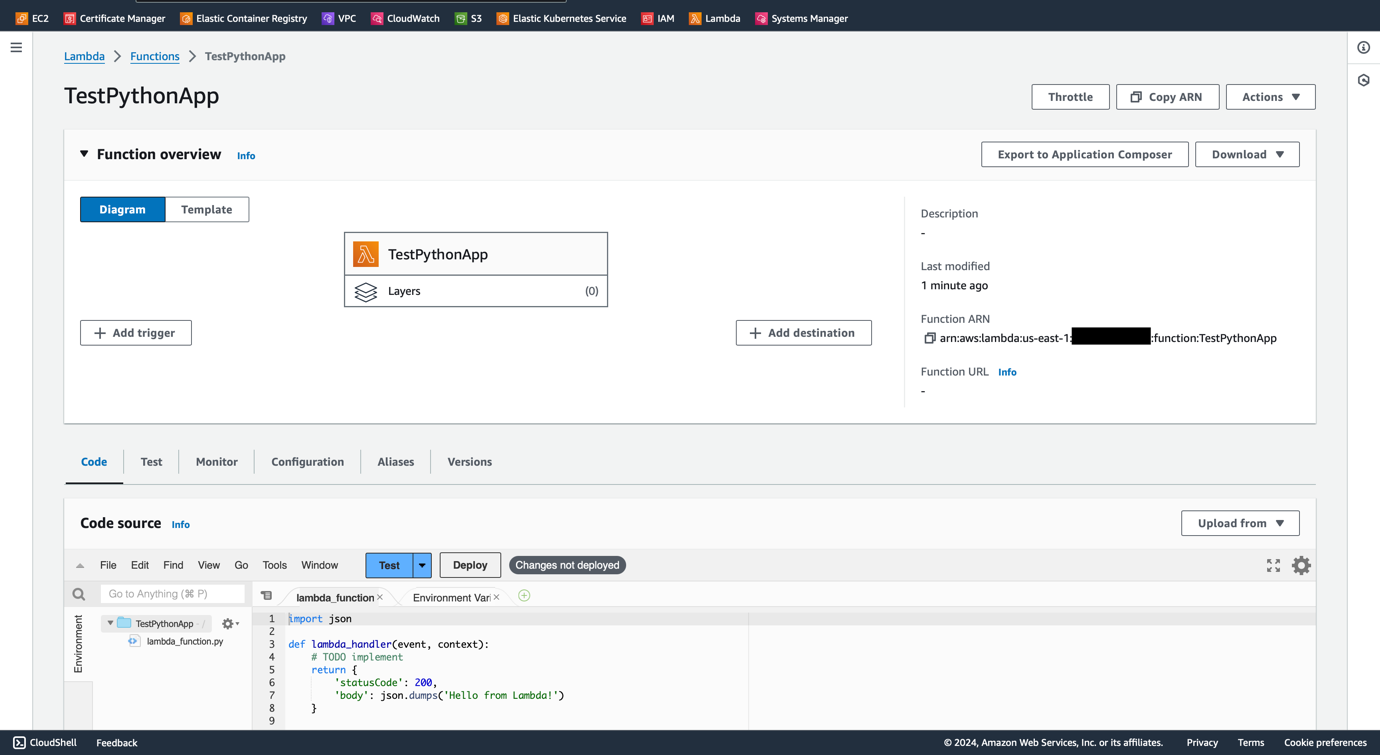Viewport: 1380px width, 755px height.
Task: Collapse the TestPythonApp folder tree
Action: click(x=110, y=623)
